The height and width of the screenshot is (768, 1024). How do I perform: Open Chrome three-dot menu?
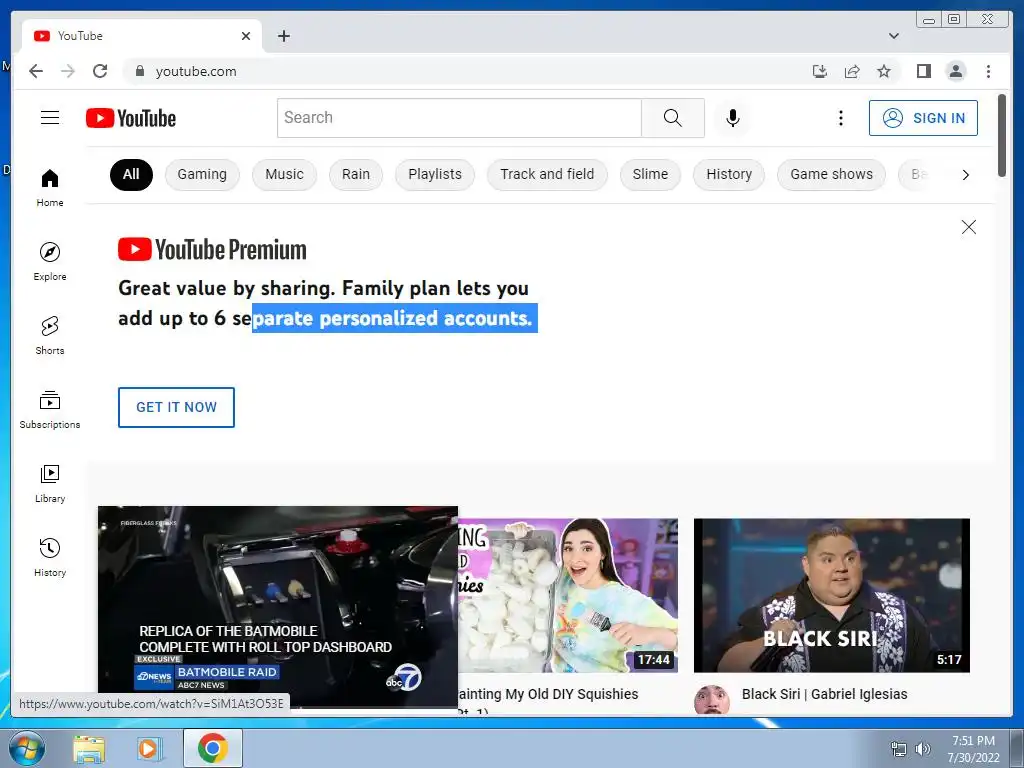click(988, 71)
